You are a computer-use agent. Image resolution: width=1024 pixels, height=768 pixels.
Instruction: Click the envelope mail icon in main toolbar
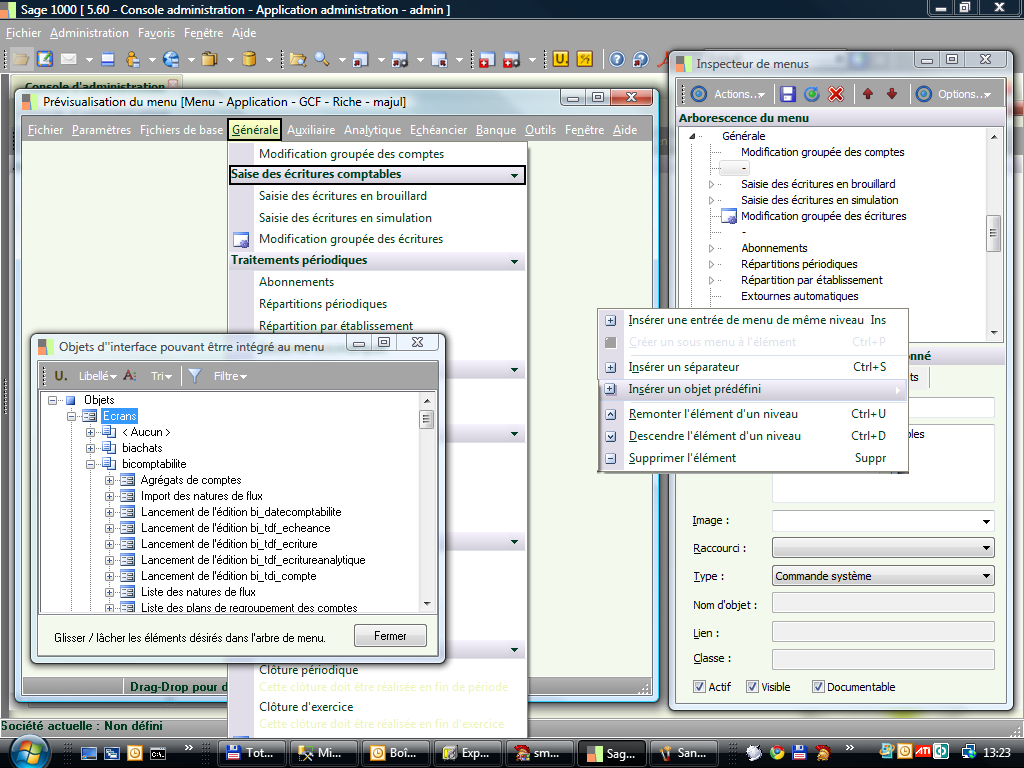69,59
